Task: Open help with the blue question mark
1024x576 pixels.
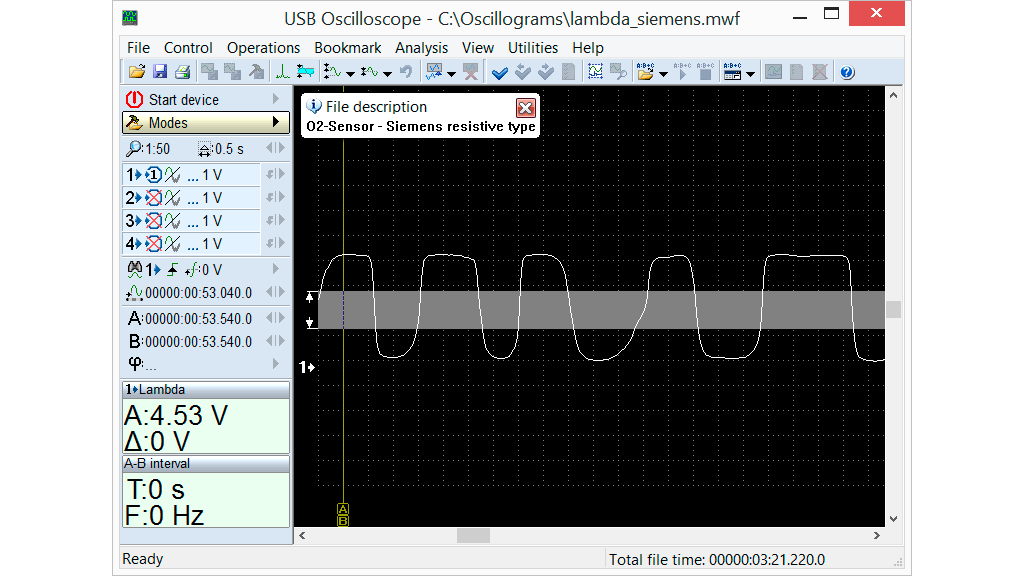Action: (x=847, y=72)
